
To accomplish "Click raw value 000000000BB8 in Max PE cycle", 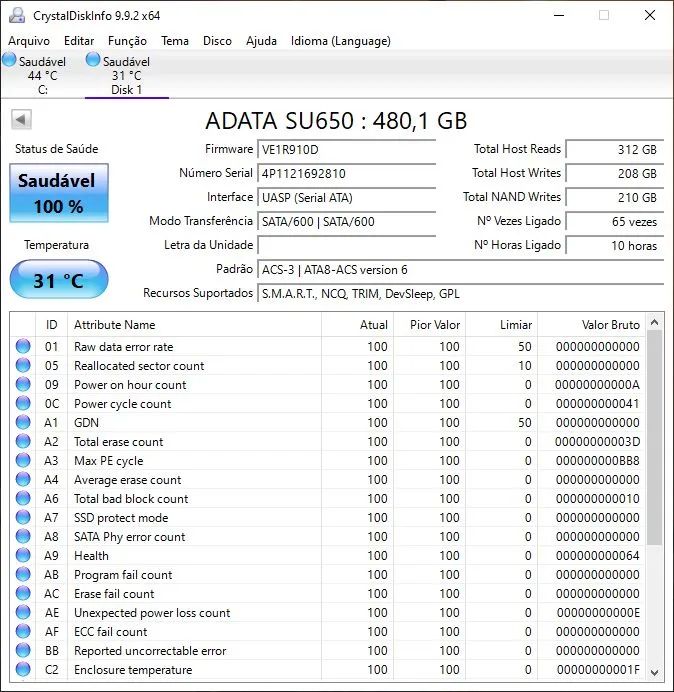I will (x=598, y=461).
